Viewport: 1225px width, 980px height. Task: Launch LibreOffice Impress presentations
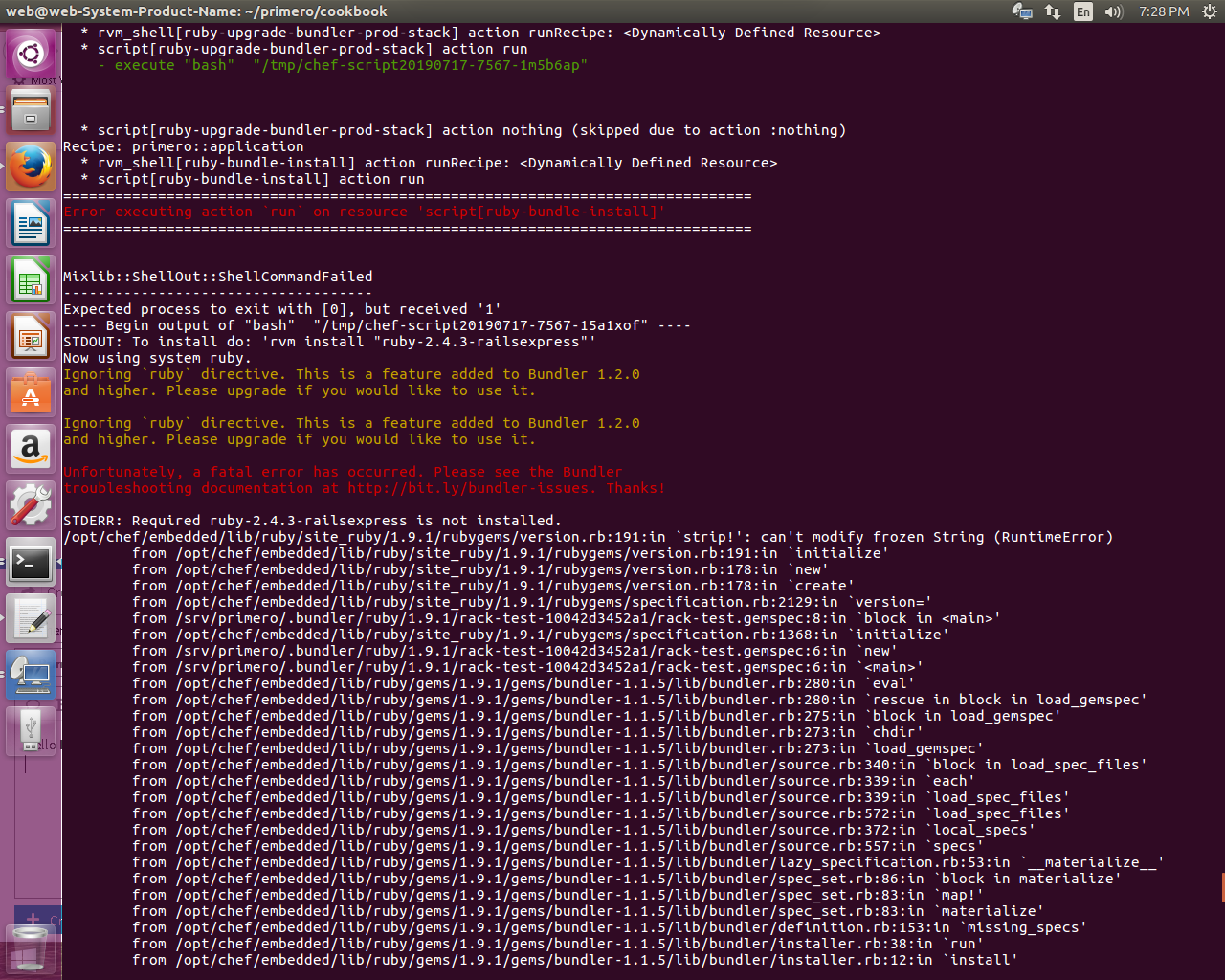(31, 337)
